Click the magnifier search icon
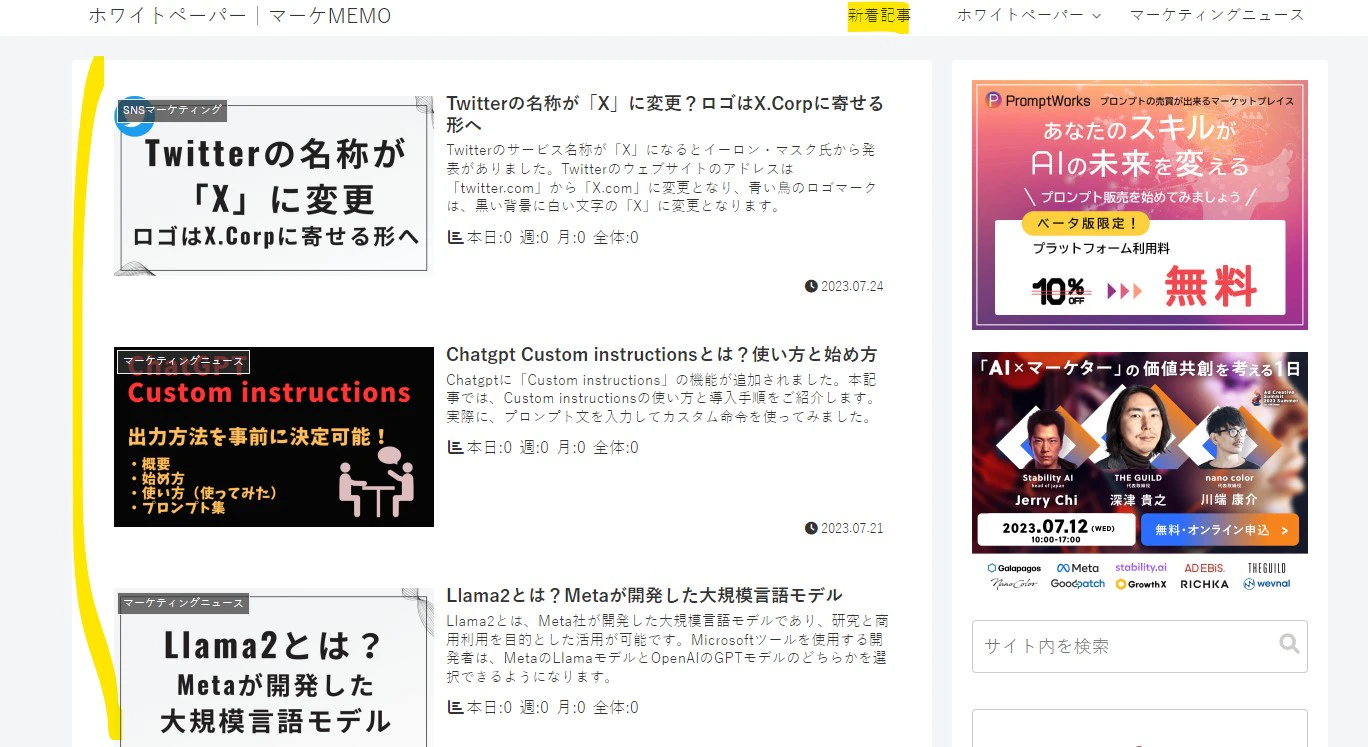 (1289, 644)
